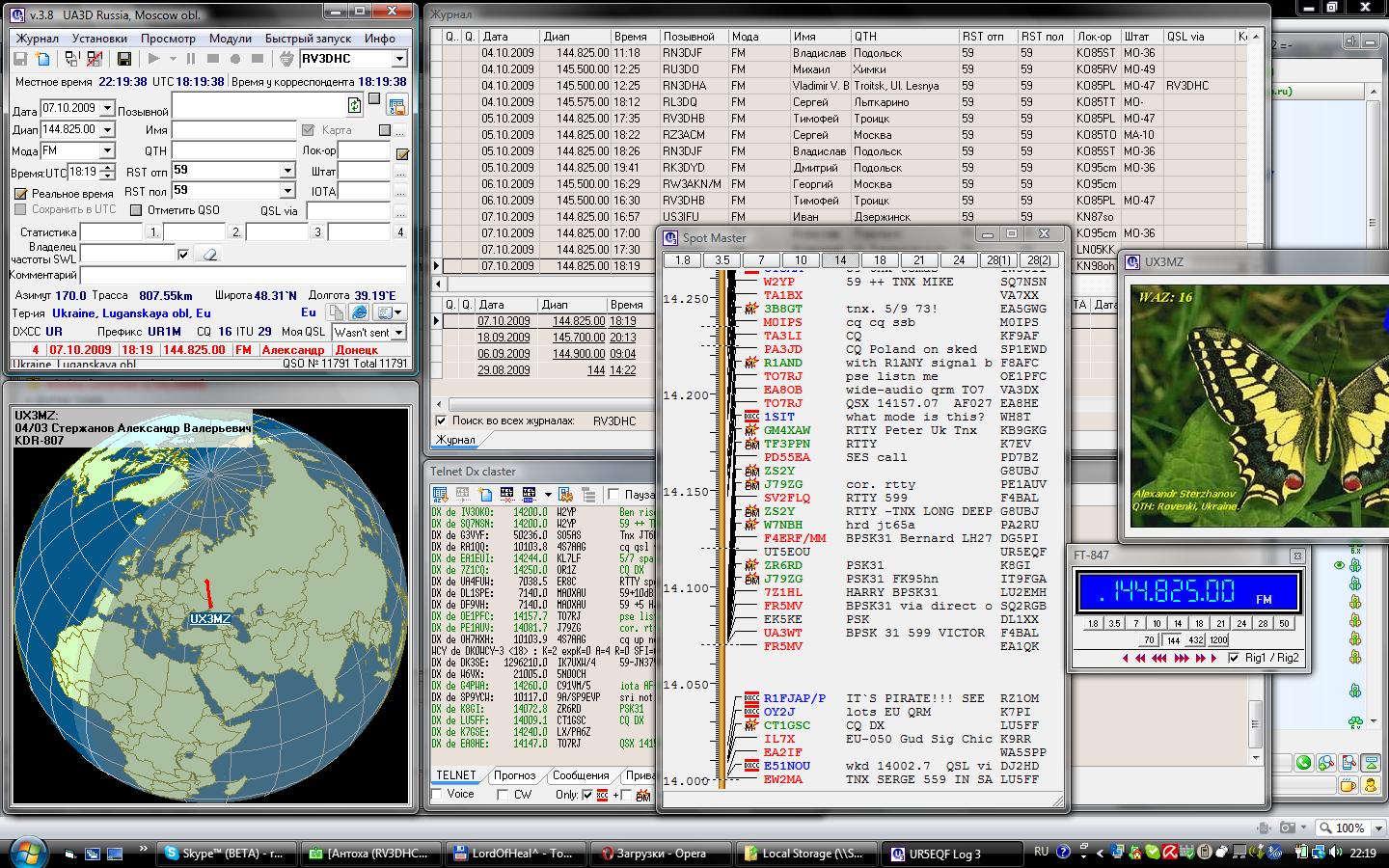The width and height of the screenshot is (1389, 868).
Task: Click the red-crossed network disconnect icon
Action: click(x=95, y=59)
